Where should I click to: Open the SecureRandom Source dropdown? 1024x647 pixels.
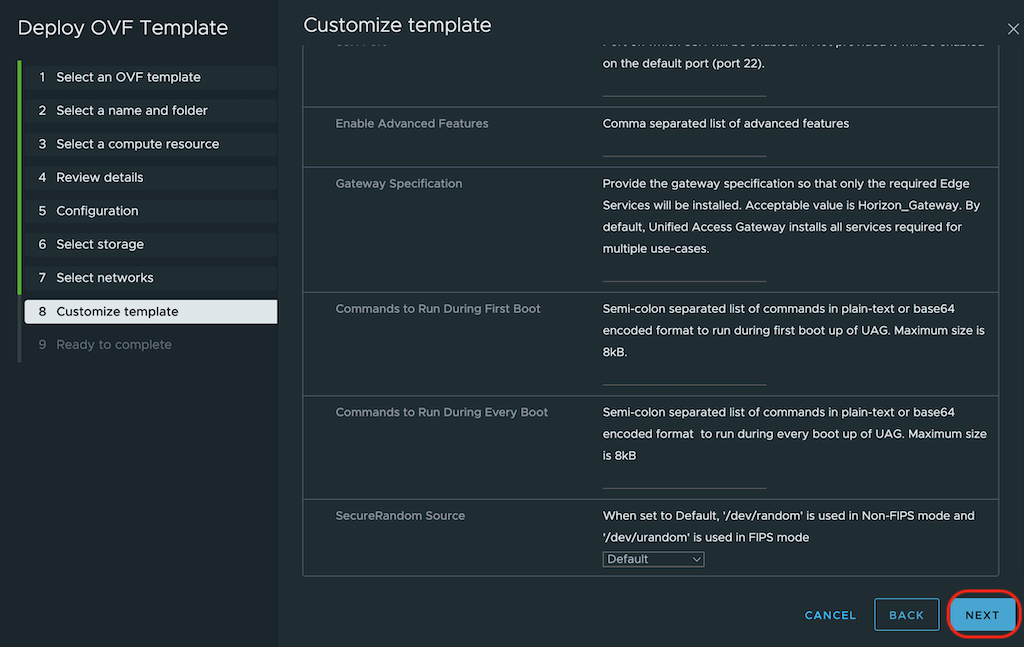pos(654,559)
